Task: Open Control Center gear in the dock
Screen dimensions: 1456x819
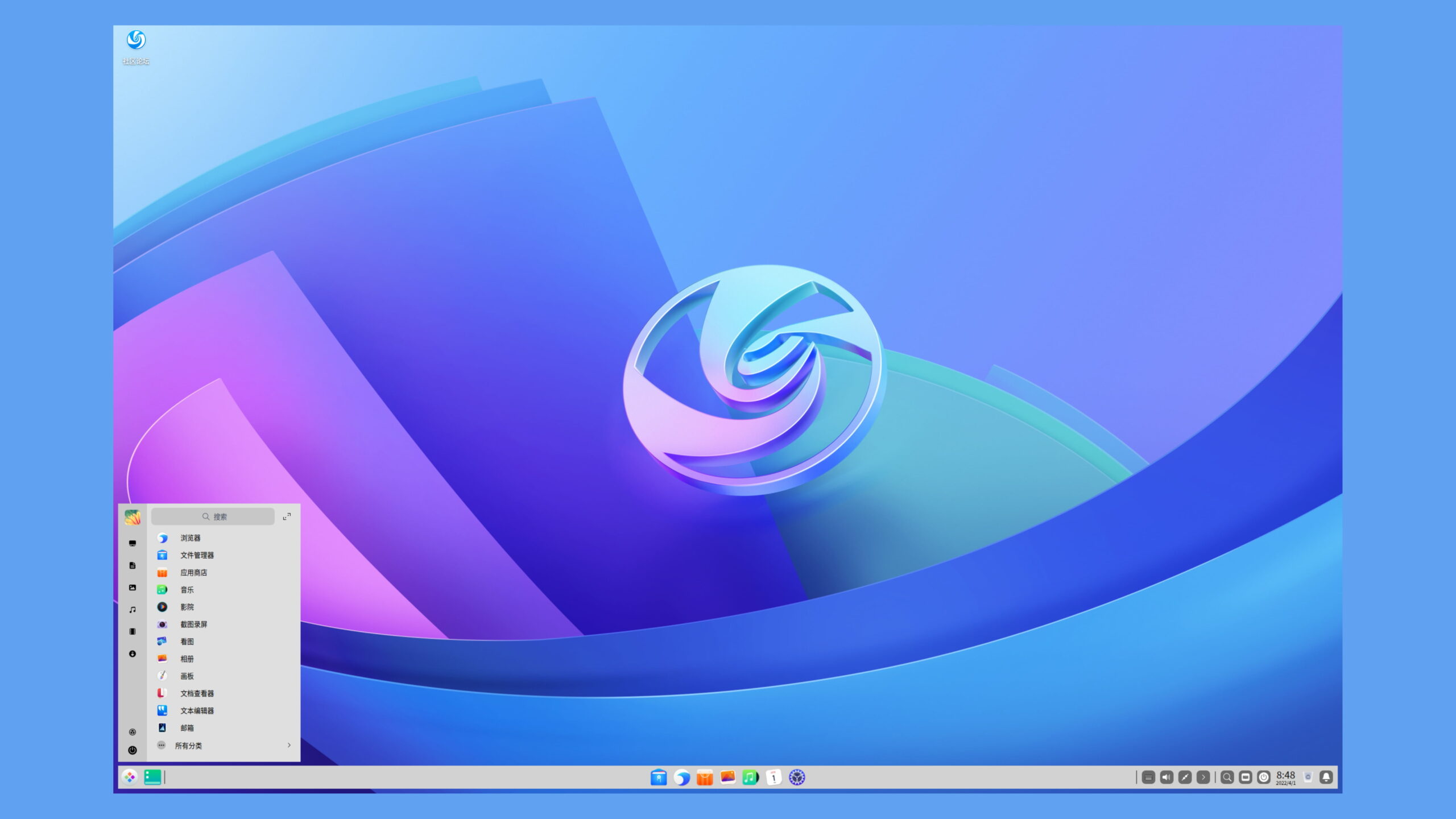Action: [x=797, y=777]
